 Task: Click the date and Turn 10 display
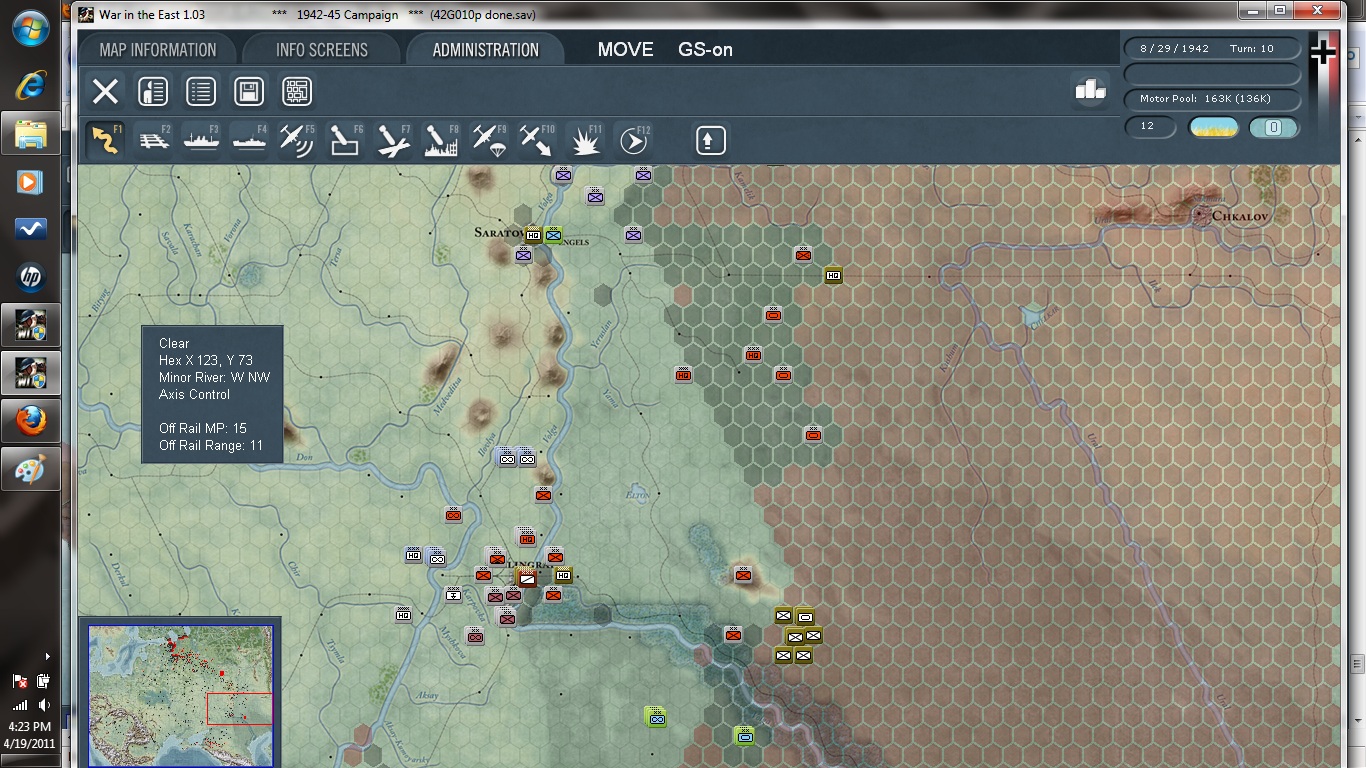1213,48
